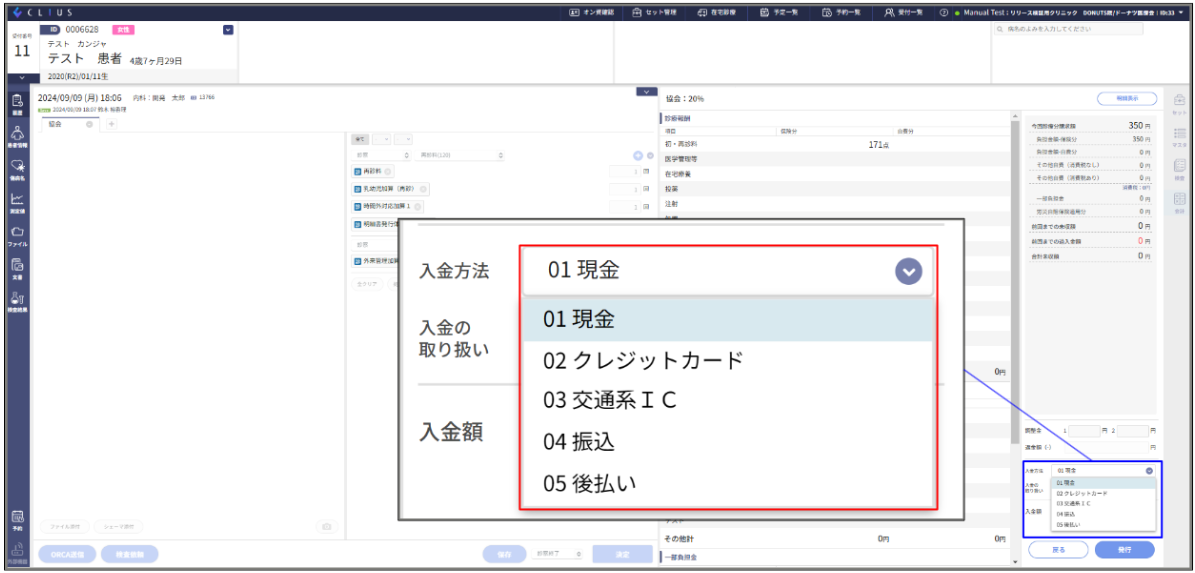
Task: Focus the 調整金 1 input field
Action: pos(1084,431)
